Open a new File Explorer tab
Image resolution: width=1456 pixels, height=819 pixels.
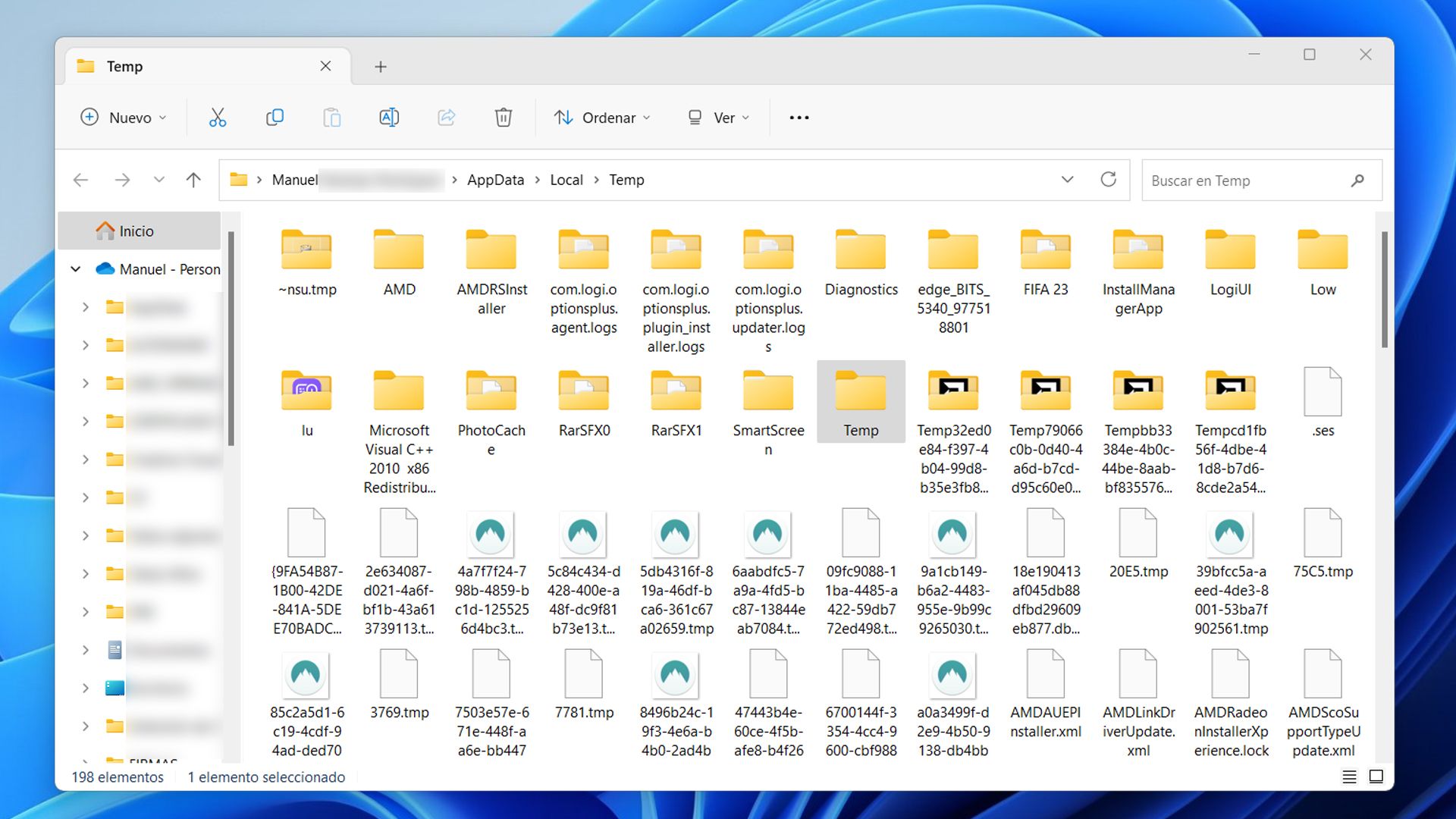click(381, 67)
